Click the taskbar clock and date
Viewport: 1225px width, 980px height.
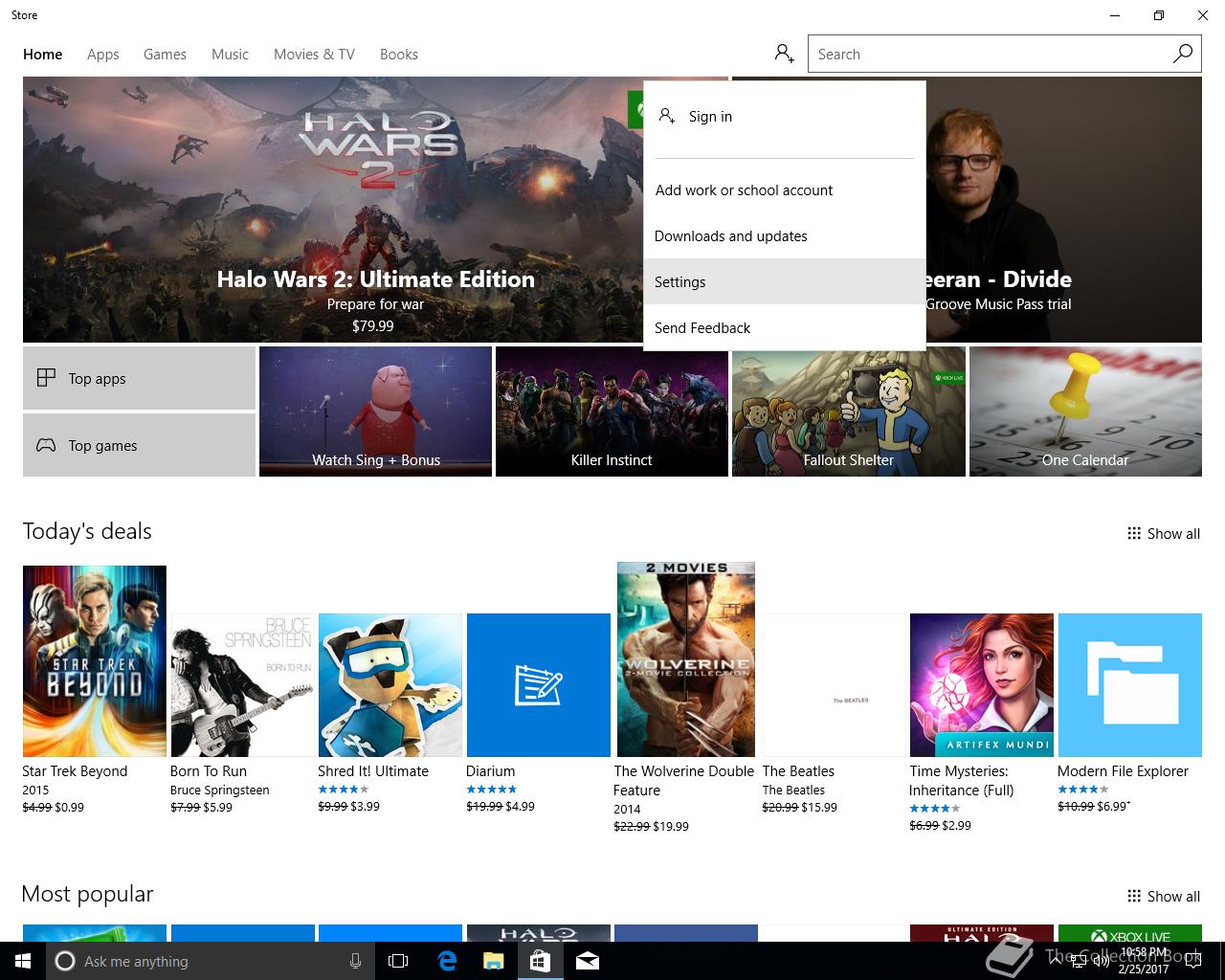(x=1143, y=961)
